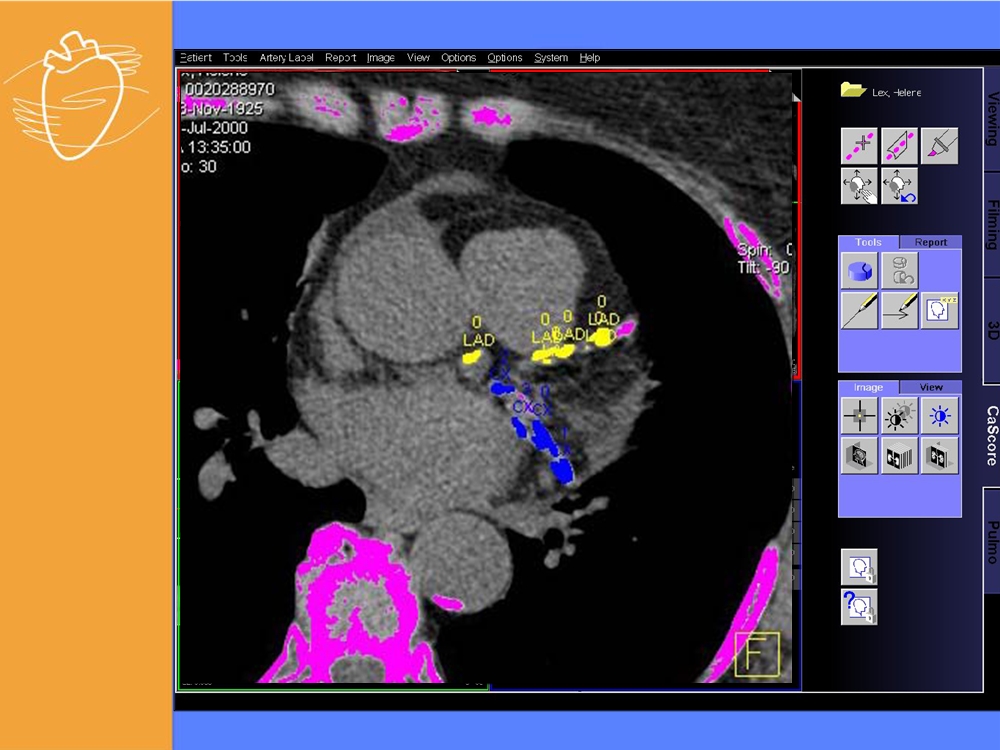Image resolution: width=1000 pixels, height=750 pixels.
Task: Open the patient folder icon beside Lex, Helene
Action: pos(853,90)
